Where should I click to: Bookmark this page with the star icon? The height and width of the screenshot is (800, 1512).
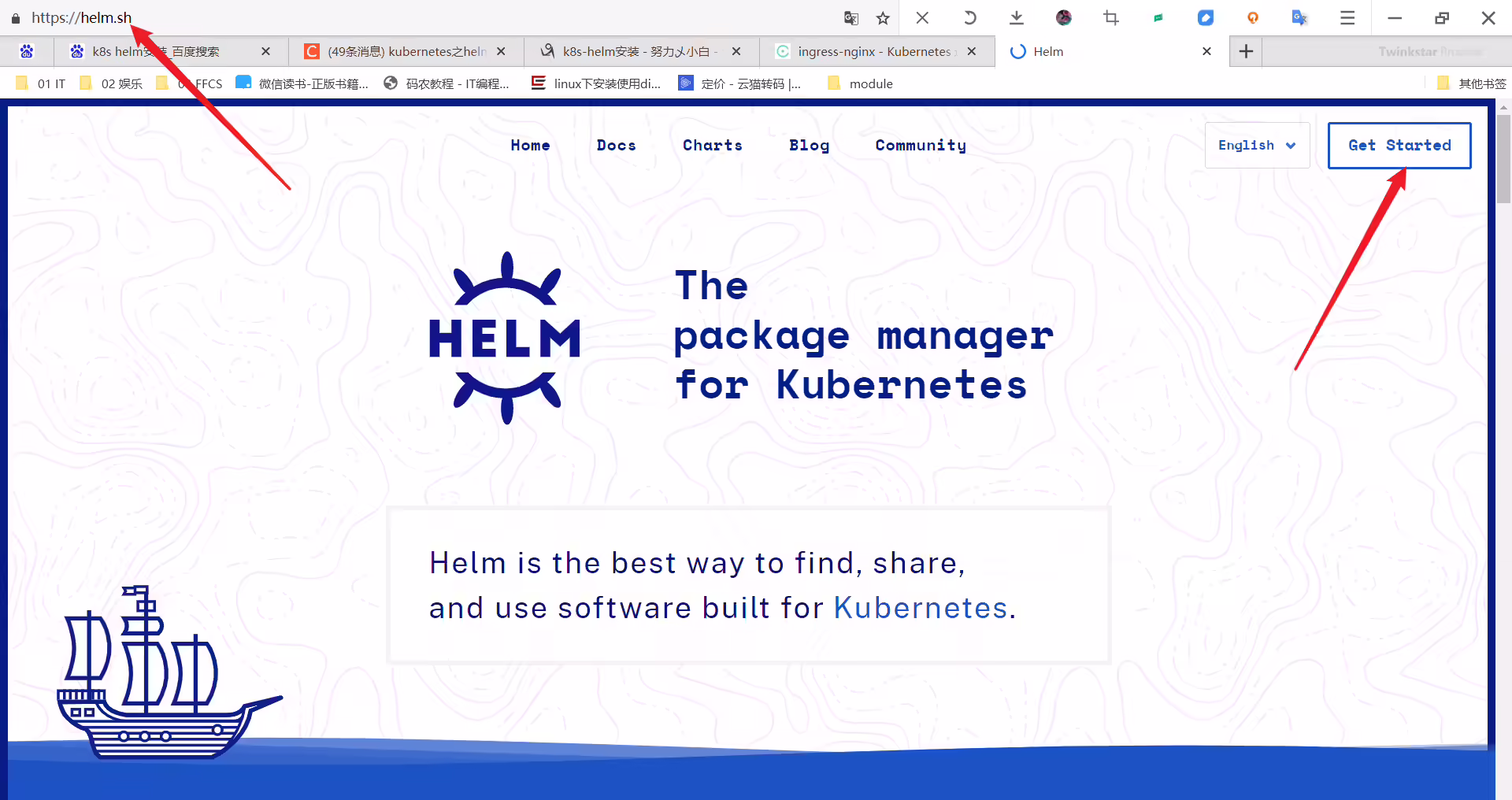[883, 18]
